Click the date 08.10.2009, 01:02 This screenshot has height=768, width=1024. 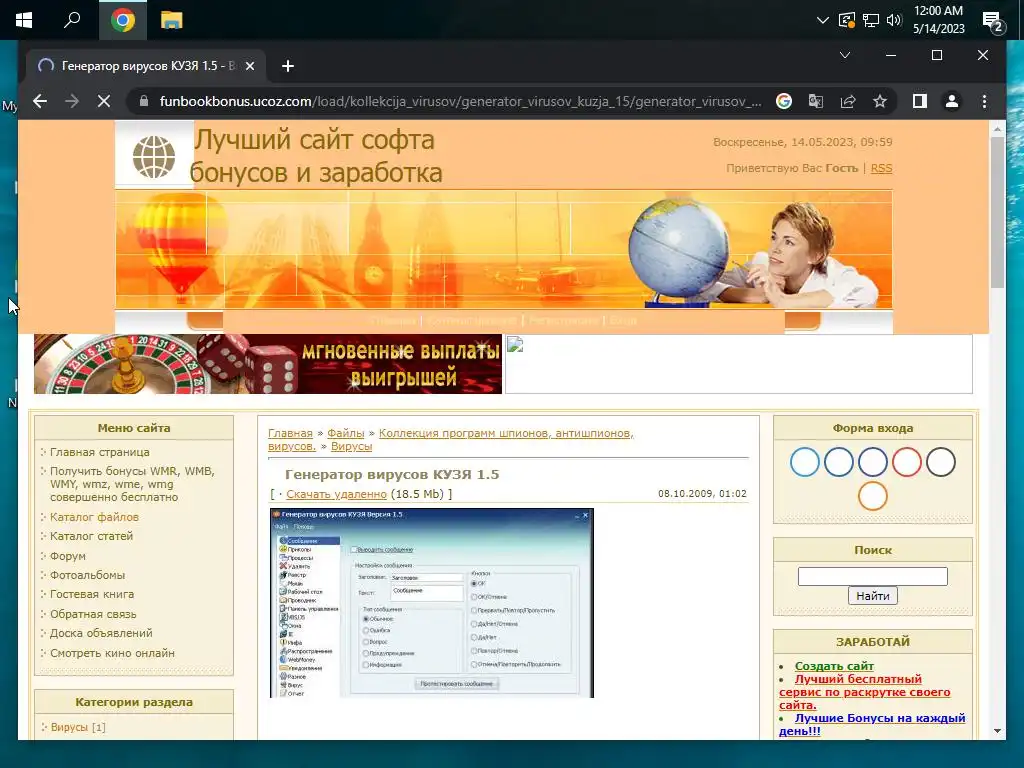[702, 494]
